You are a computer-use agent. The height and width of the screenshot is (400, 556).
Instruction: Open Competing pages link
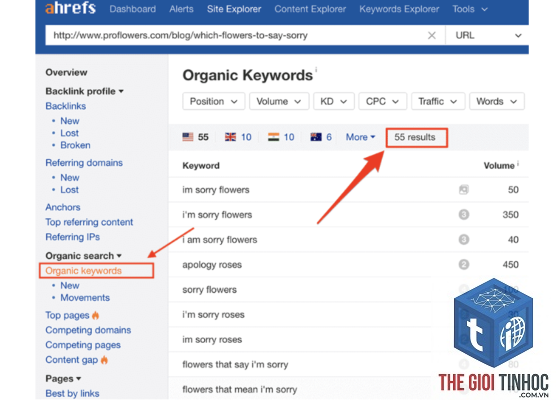click(83, 345)
